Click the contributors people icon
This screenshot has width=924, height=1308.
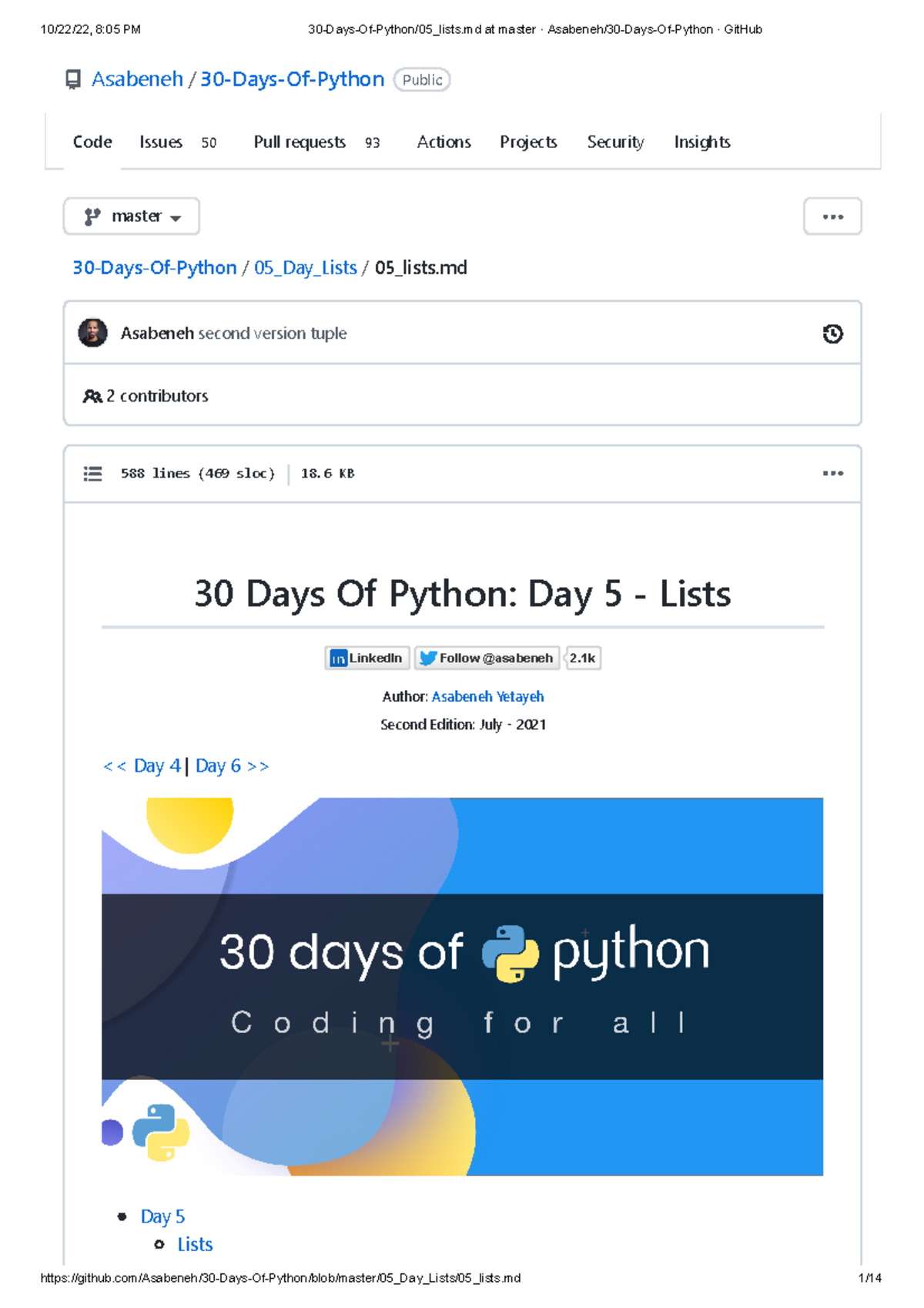point(92,396)
